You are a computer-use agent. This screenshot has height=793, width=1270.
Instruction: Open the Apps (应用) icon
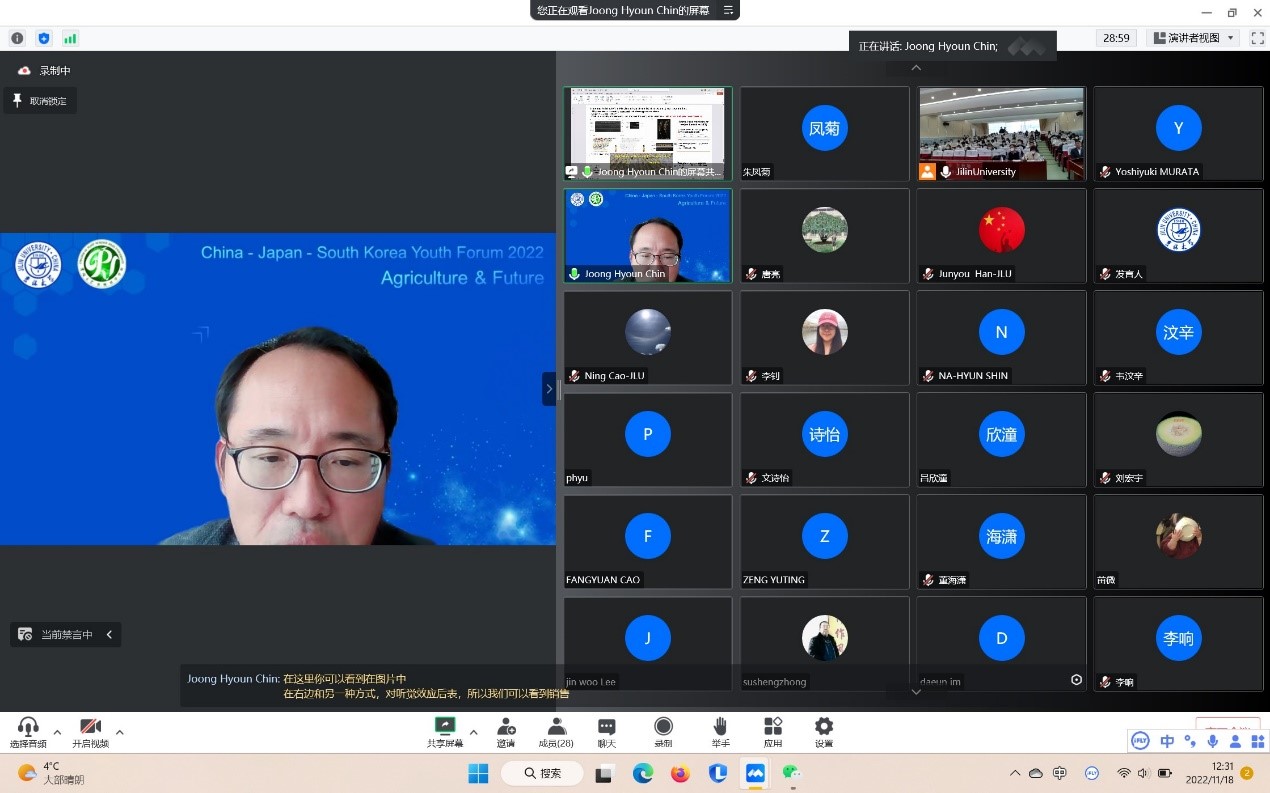click(772, 727)
